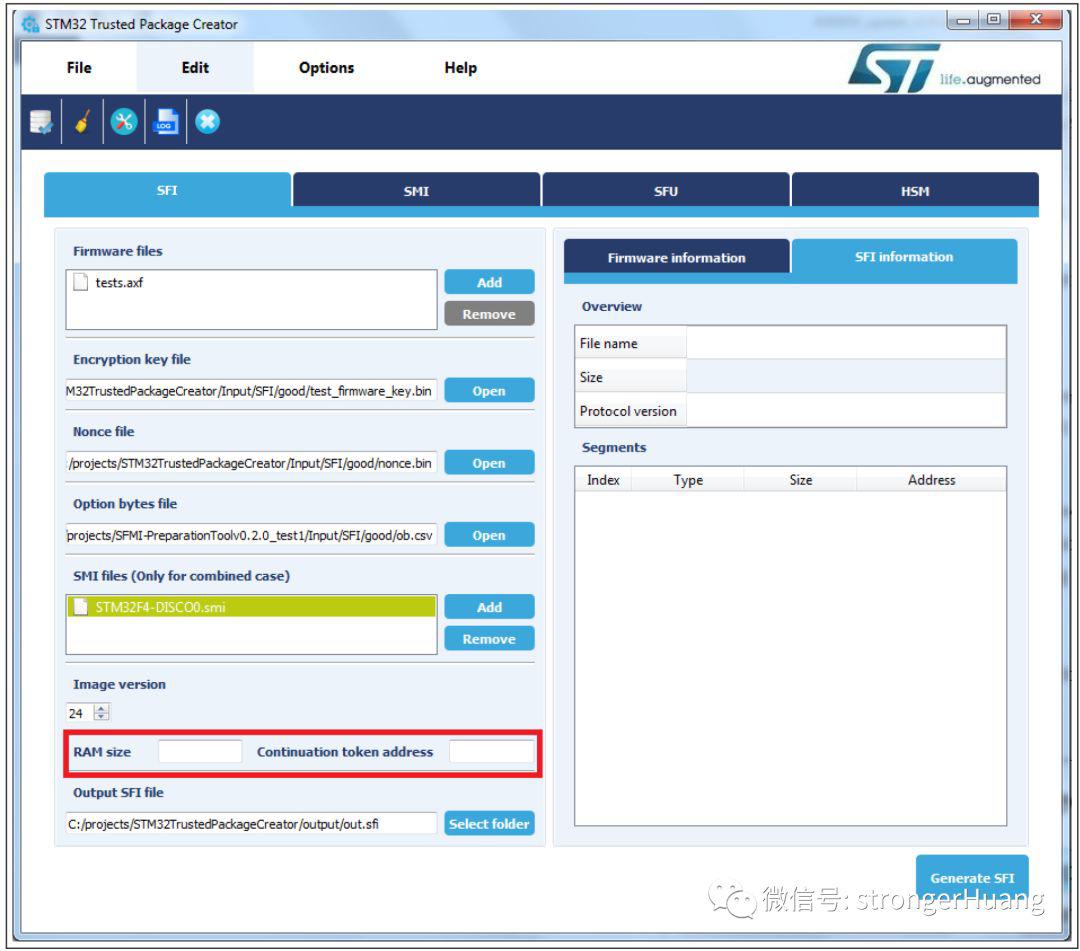The image size is (1080, 951).
Task: Click the Output SFI file path field
Action: (251, 824)
